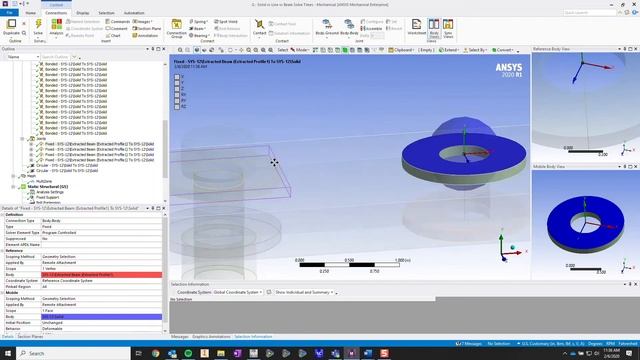This screenshot has height=360, width=640.
Task: Open the File tab
Action: [9, 13]
